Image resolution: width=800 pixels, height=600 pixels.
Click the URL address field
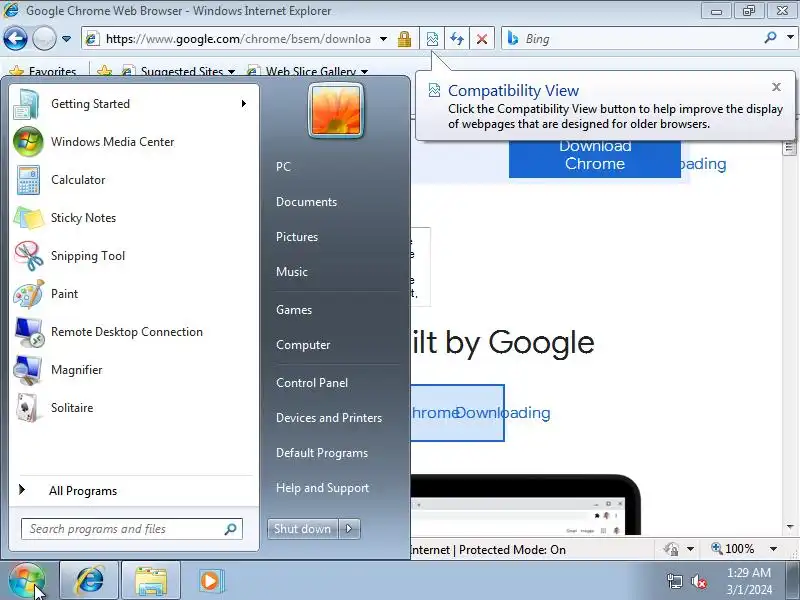pos(238,39)
